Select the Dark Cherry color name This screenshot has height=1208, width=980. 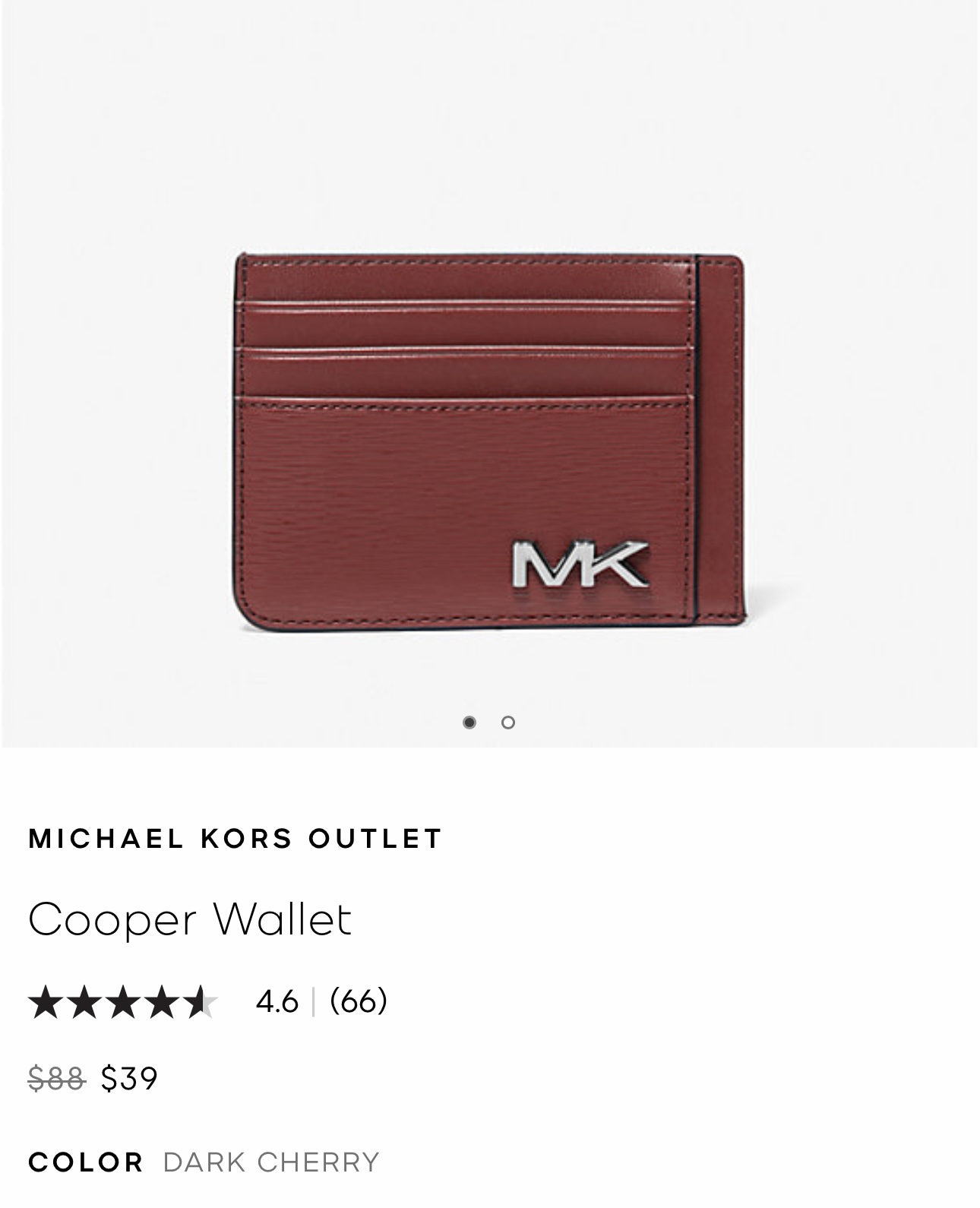tap(271, 1162)
